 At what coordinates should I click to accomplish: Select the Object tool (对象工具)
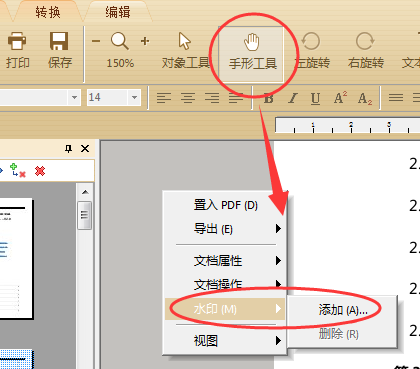coord(185,50)
